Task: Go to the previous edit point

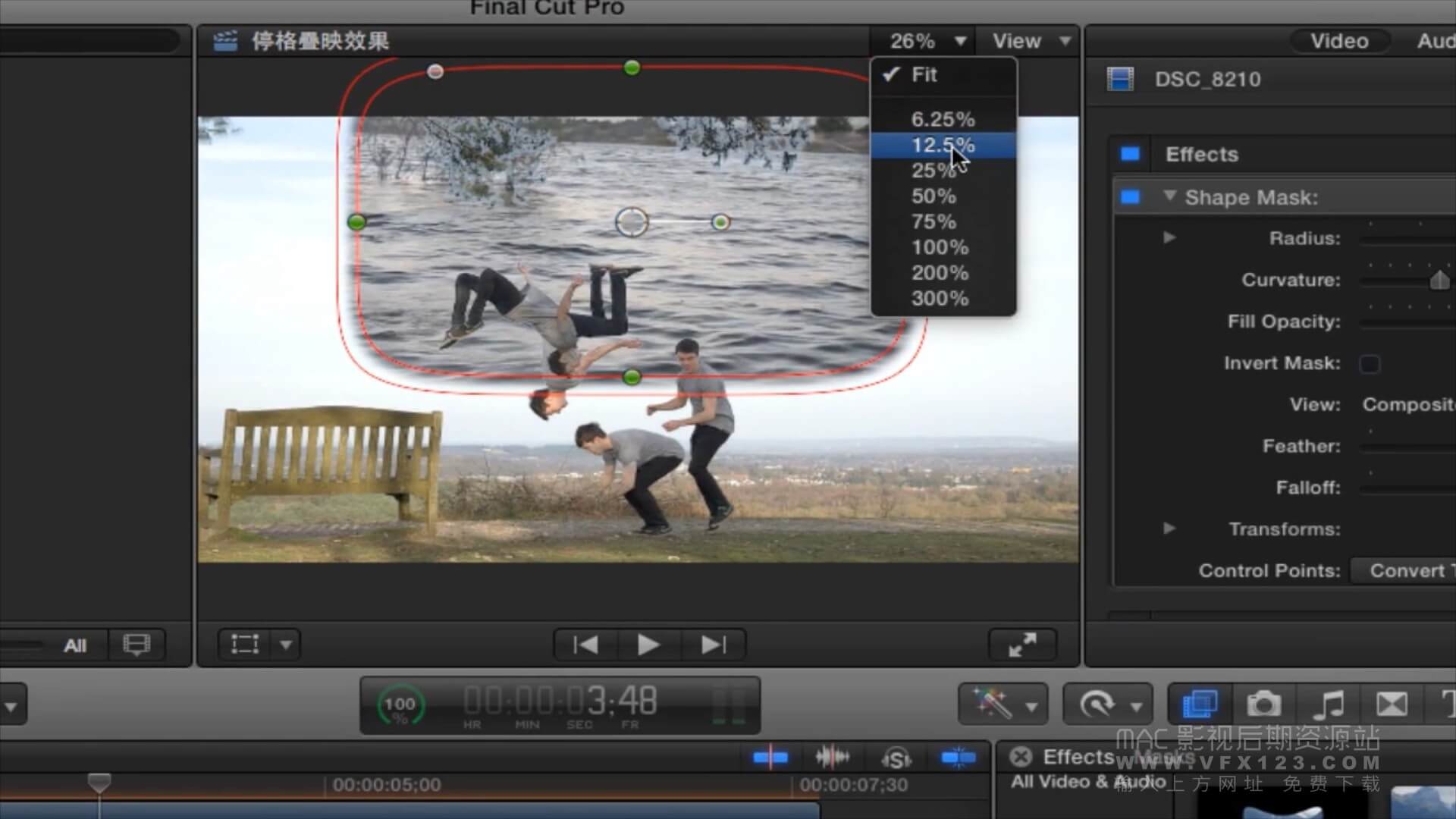Action: pos(585,645)
